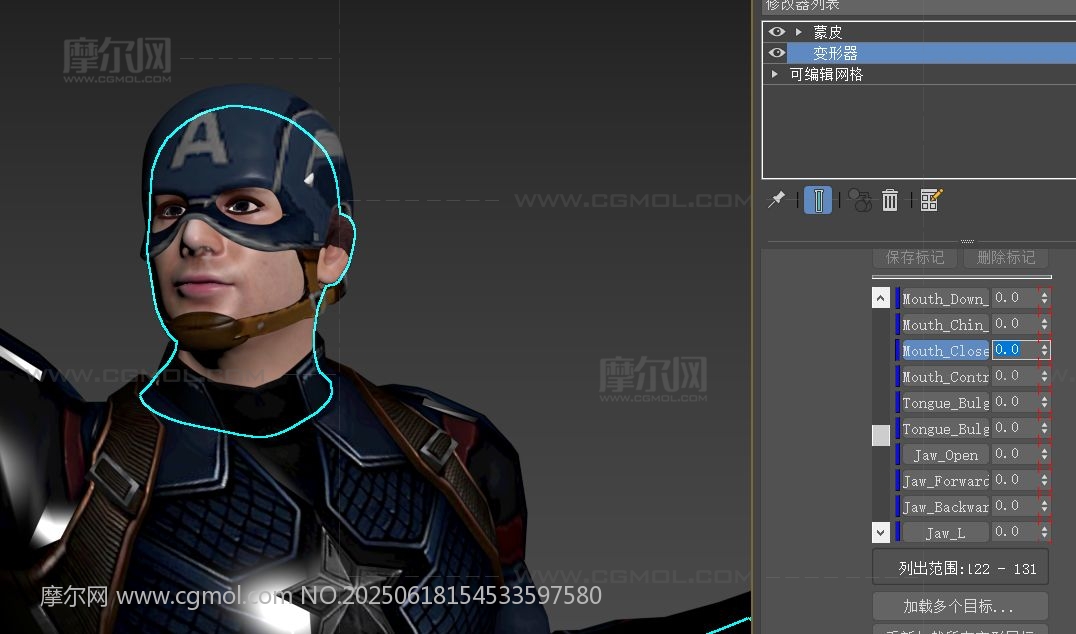The height and width of the screenshot is (634, 1076).
Task: Click blue color indicator beside Jaw_L
Action: point(898,532)
